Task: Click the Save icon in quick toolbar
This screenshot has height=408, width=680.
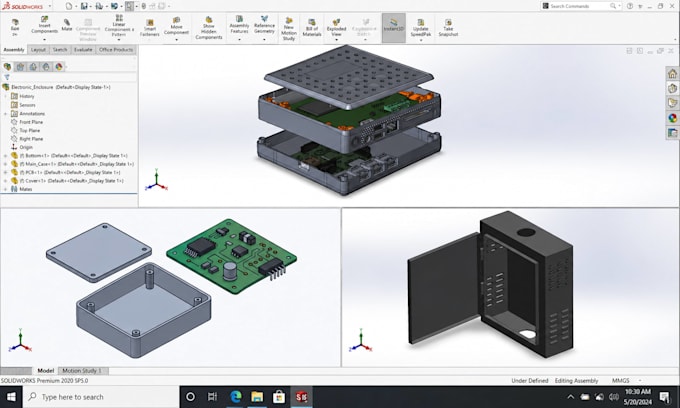Action: [x=84, y=6]
